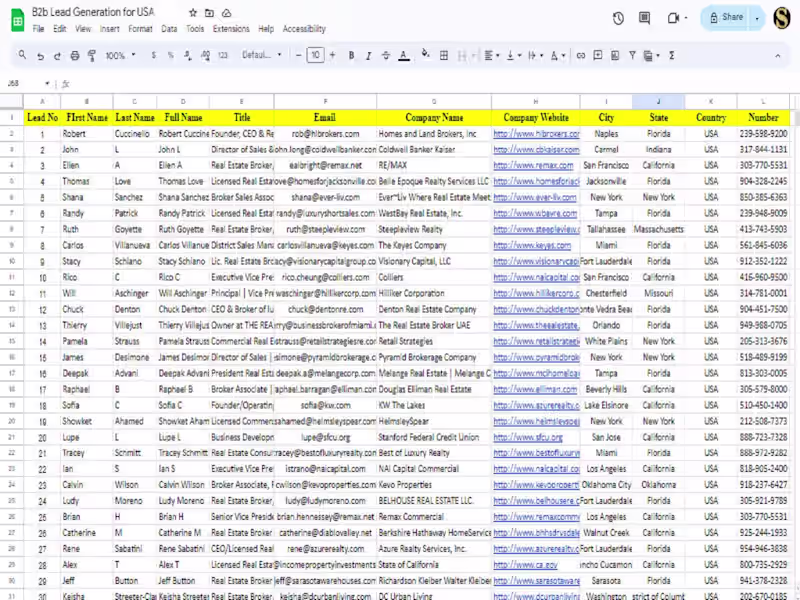
Task: Open more number formats 123
Action: point(223,55)
